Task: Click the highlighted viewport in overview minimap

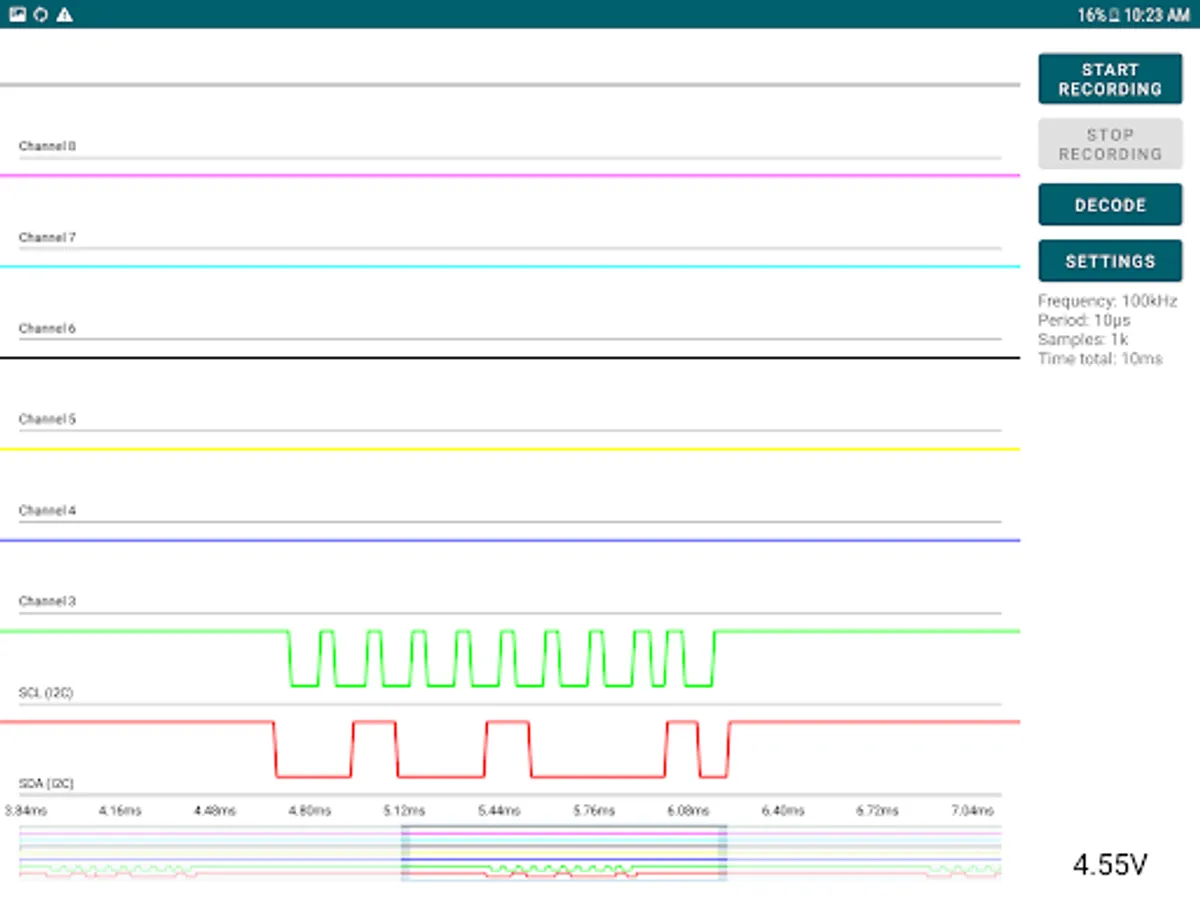Action: point(564,853)
